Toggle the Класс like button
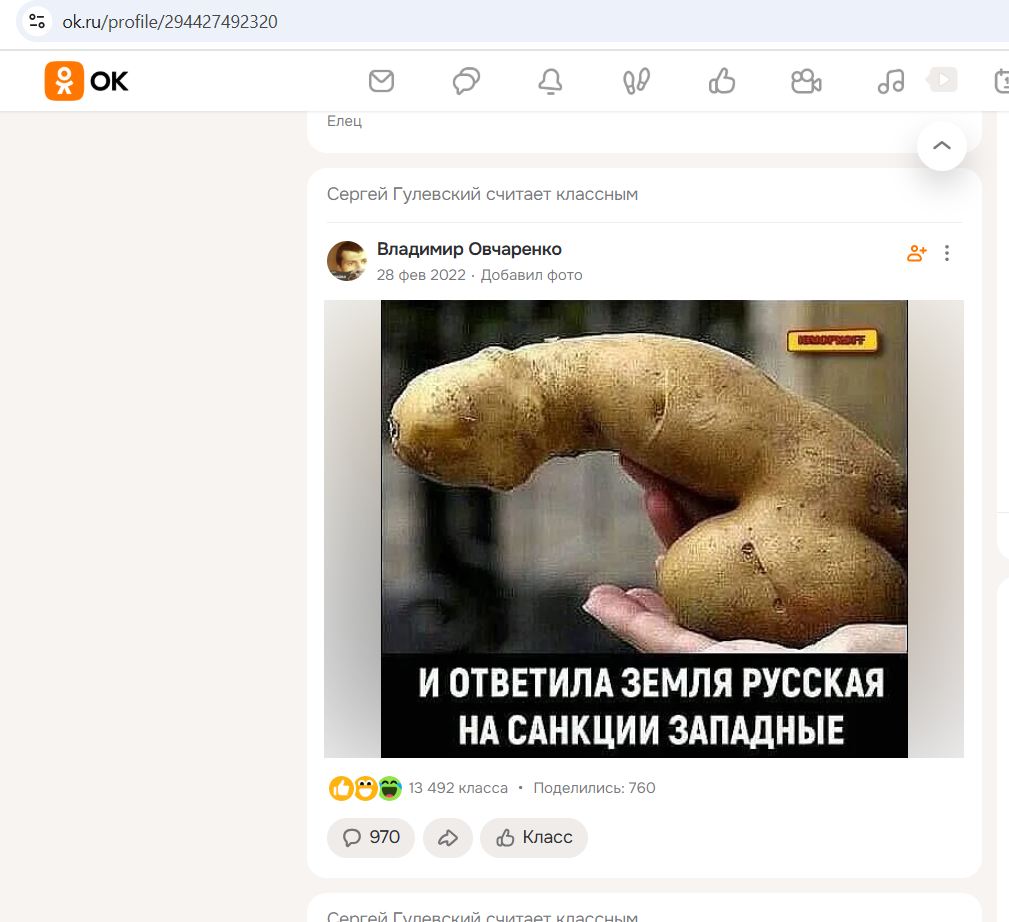 534,837
